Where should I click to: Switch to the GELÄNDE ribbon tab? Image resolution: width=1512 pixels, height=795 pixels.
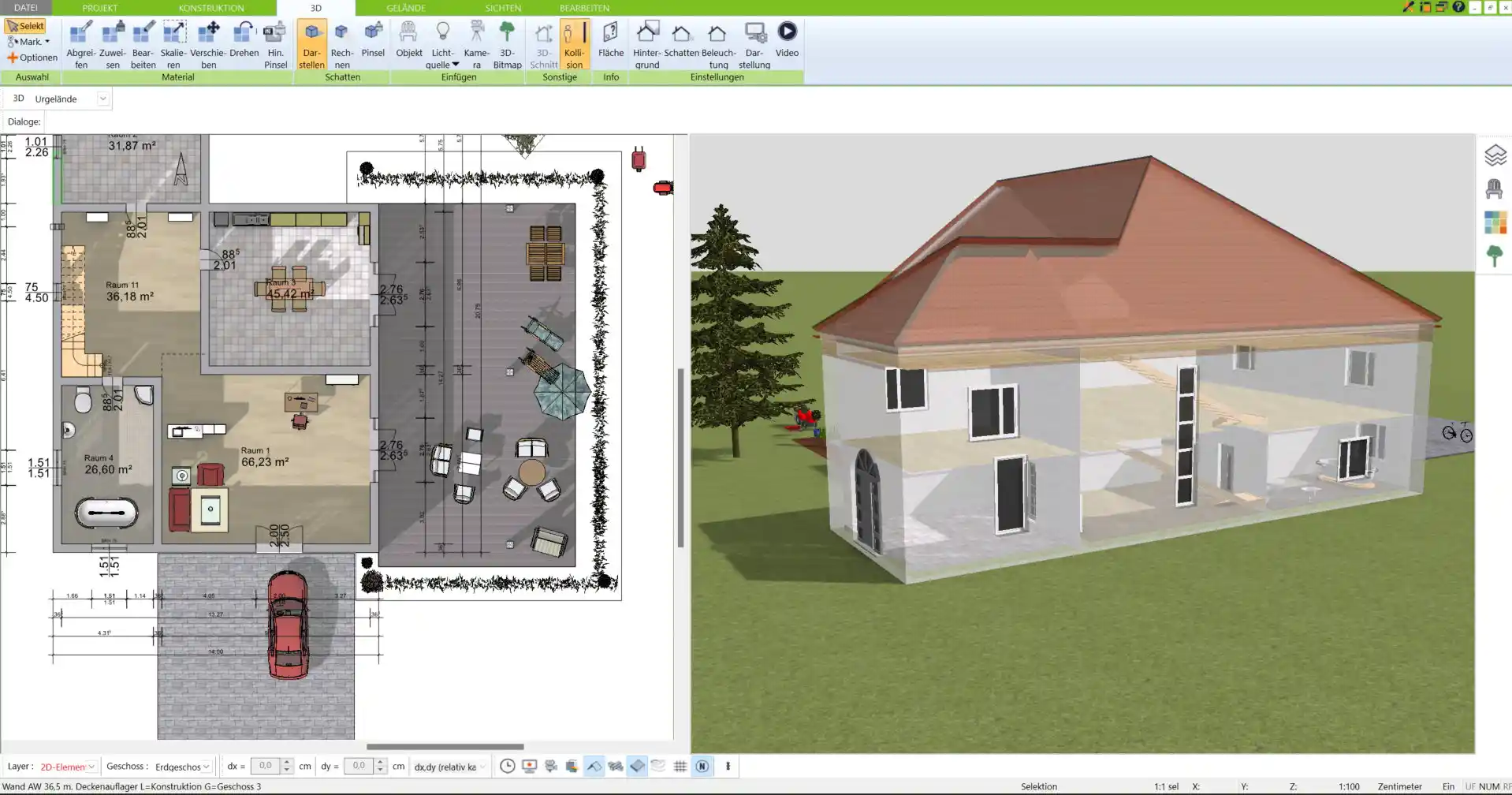tap(406, 7)
